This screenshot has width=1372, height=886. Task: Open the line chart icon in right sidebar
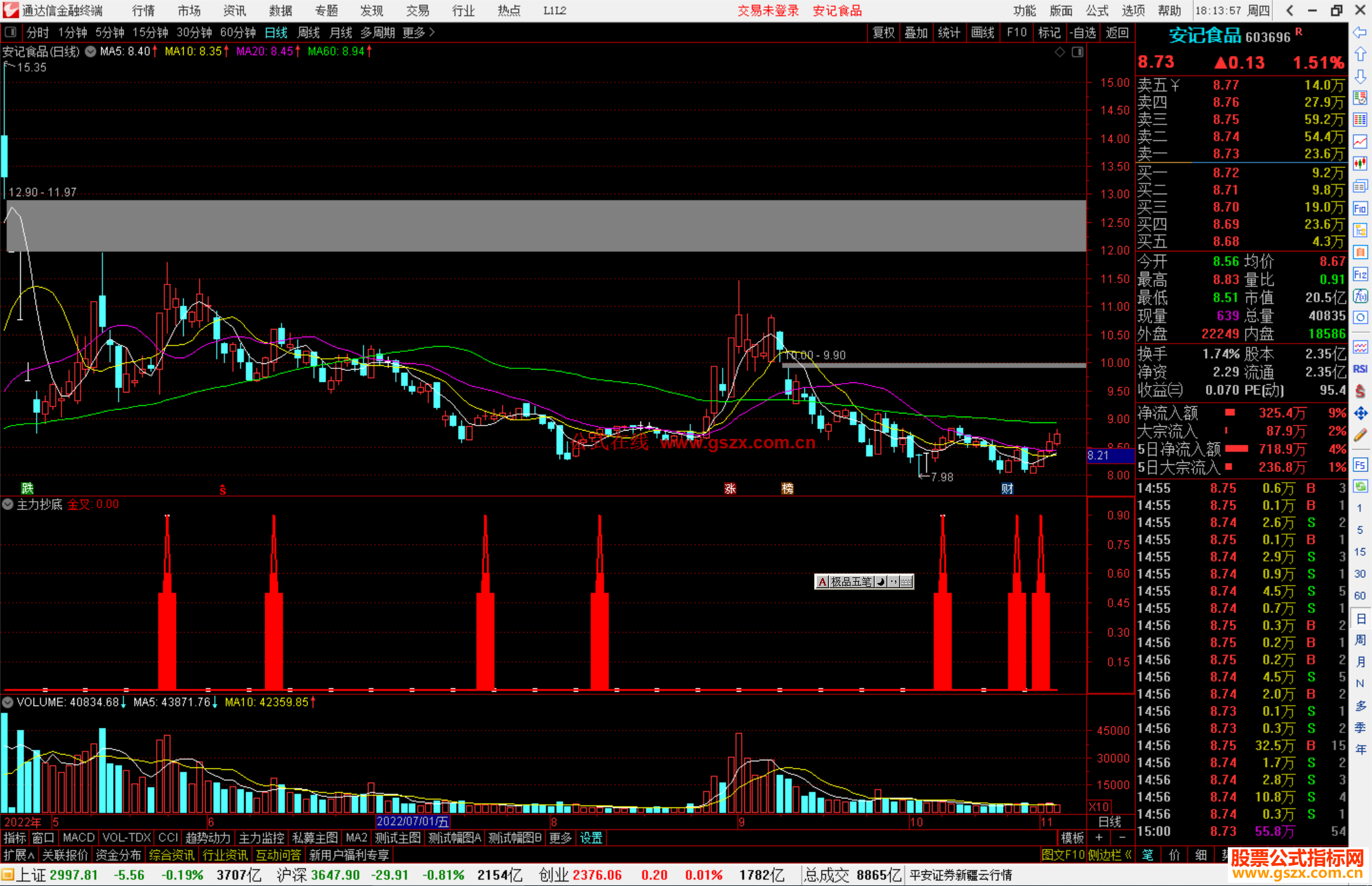(1359, 142)
